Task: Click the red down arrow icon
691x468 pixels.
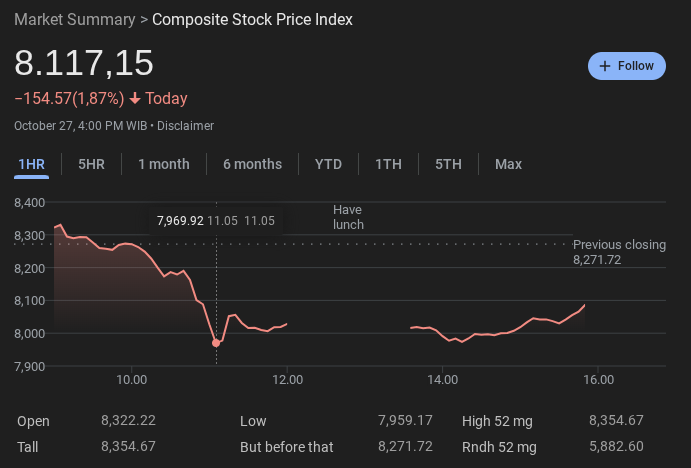Action: pyautogui.click(x=135, y=98)
